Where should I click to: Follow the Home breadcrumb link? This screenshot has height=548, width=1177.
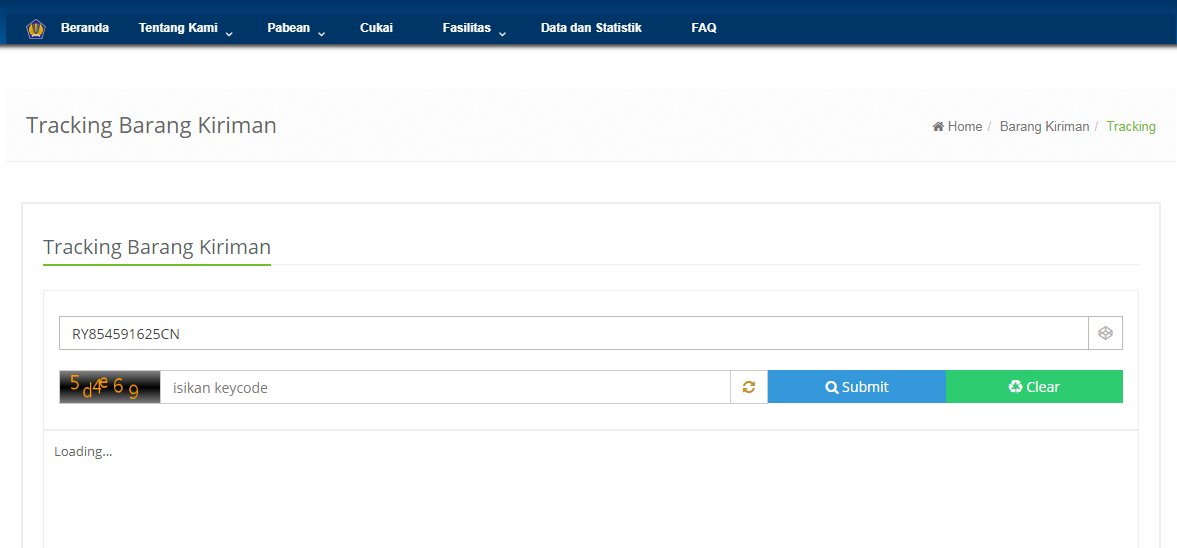965,126
